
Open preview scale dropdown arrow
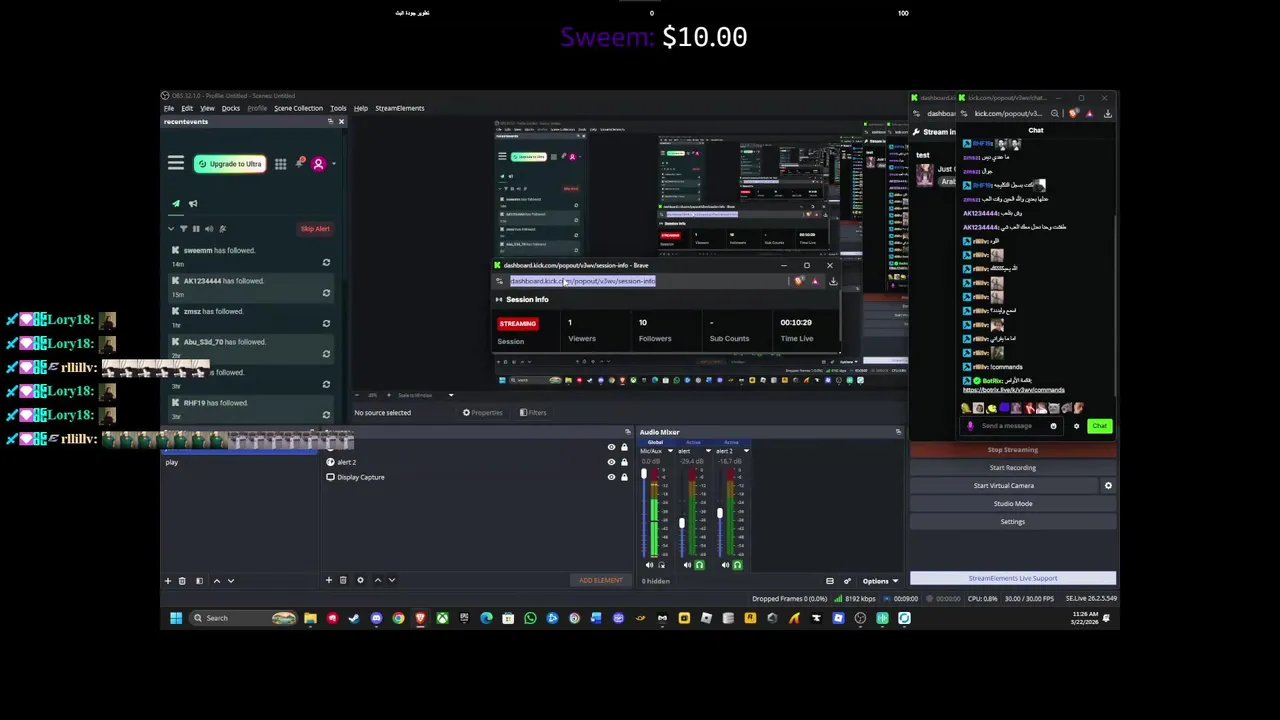coord(450,395)
